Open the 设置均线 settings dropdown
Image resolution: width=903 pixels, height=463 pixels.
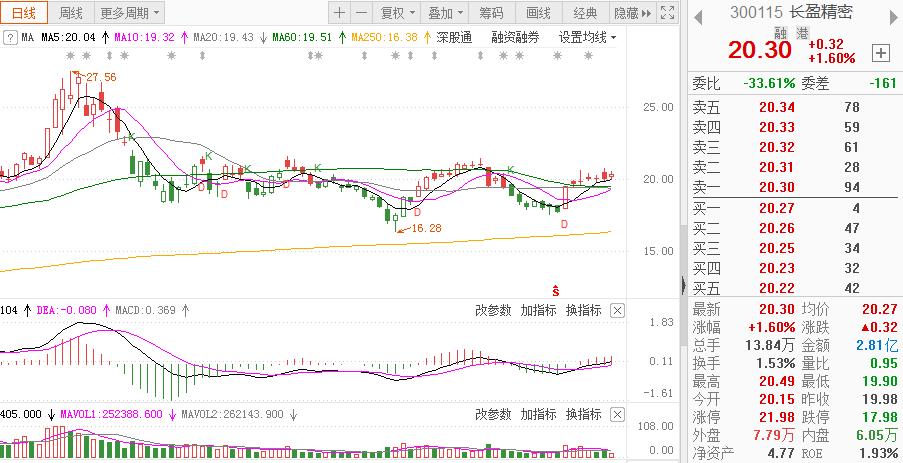point(587,38)
